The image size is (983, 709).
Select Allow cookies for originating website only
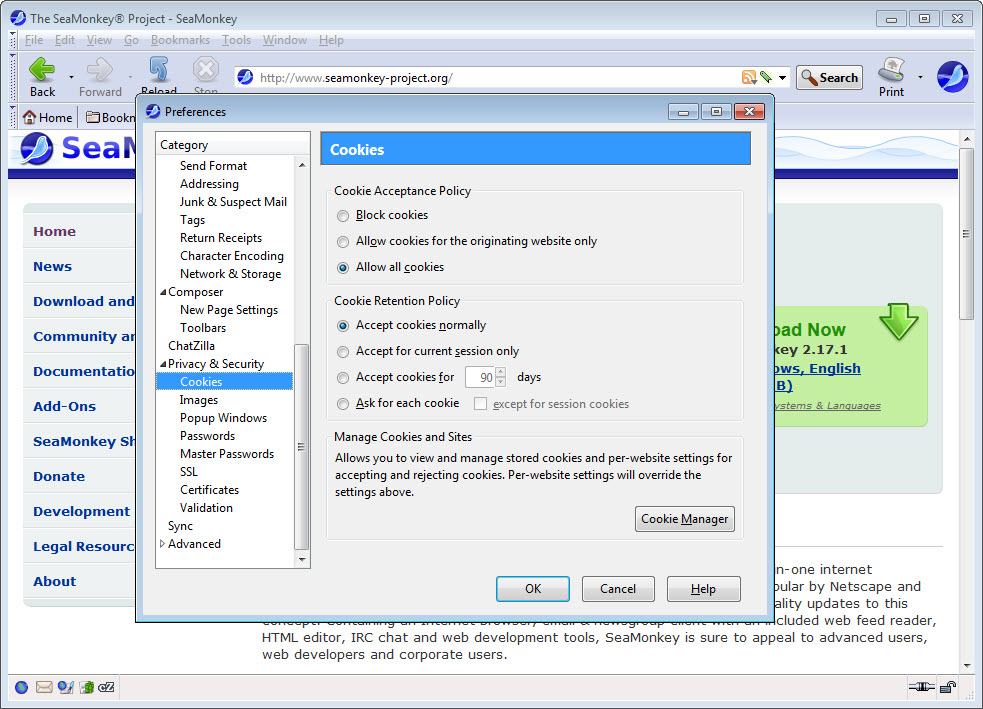[343, 242]
